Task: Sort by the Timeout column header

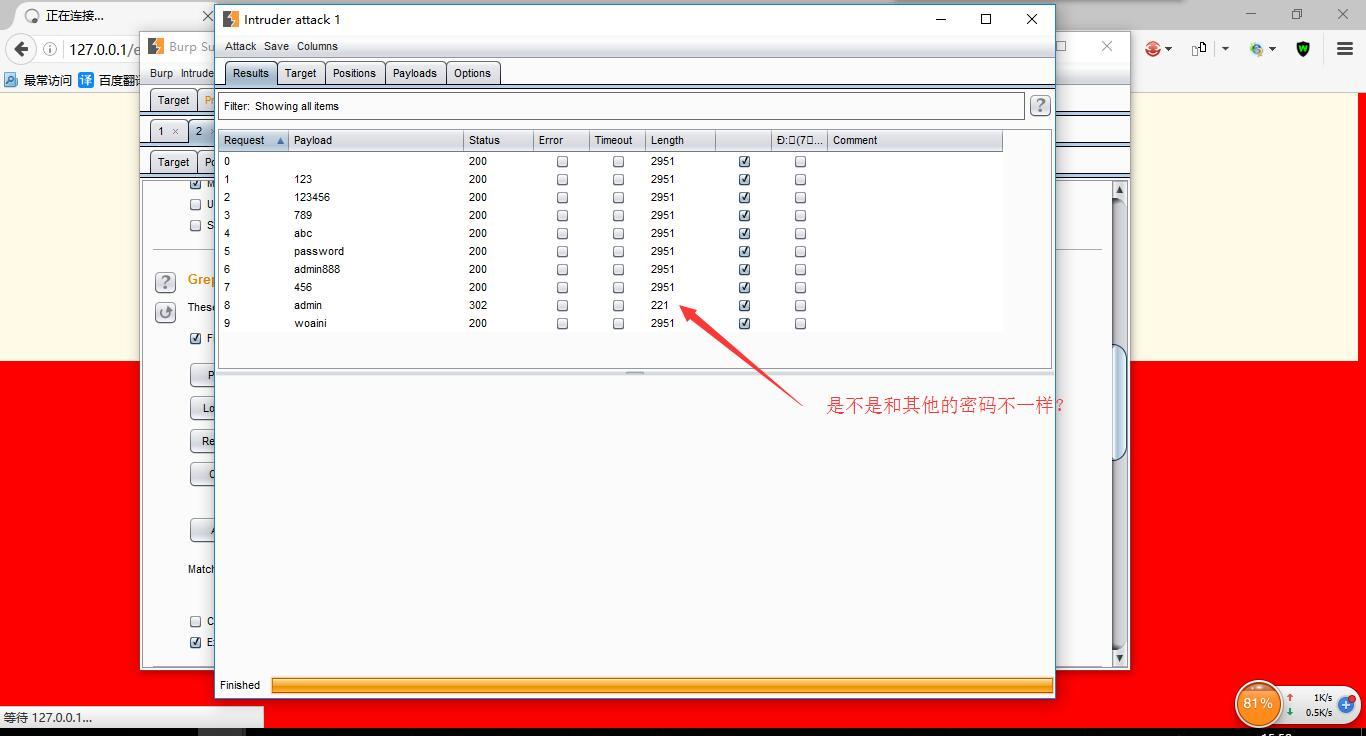Action: click(617, 140)
